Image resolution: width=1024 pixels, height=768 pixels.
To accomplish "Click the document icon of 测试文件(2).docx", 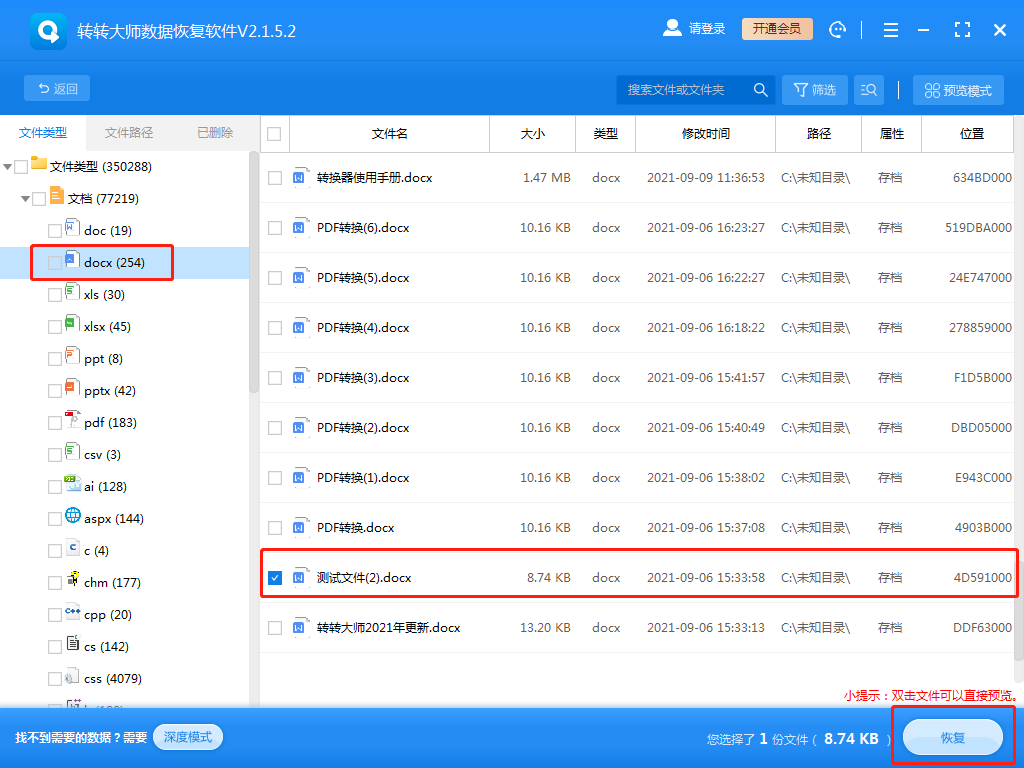I will point(300,577).
